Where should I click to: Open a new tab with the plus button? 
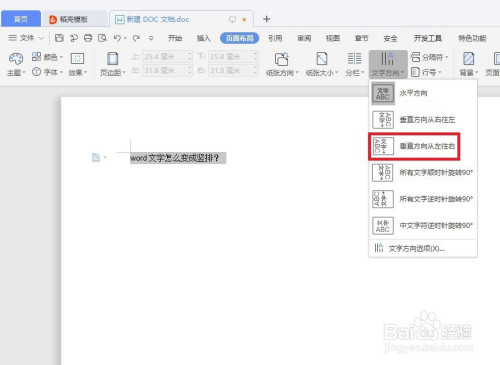(x=266, y=19)
